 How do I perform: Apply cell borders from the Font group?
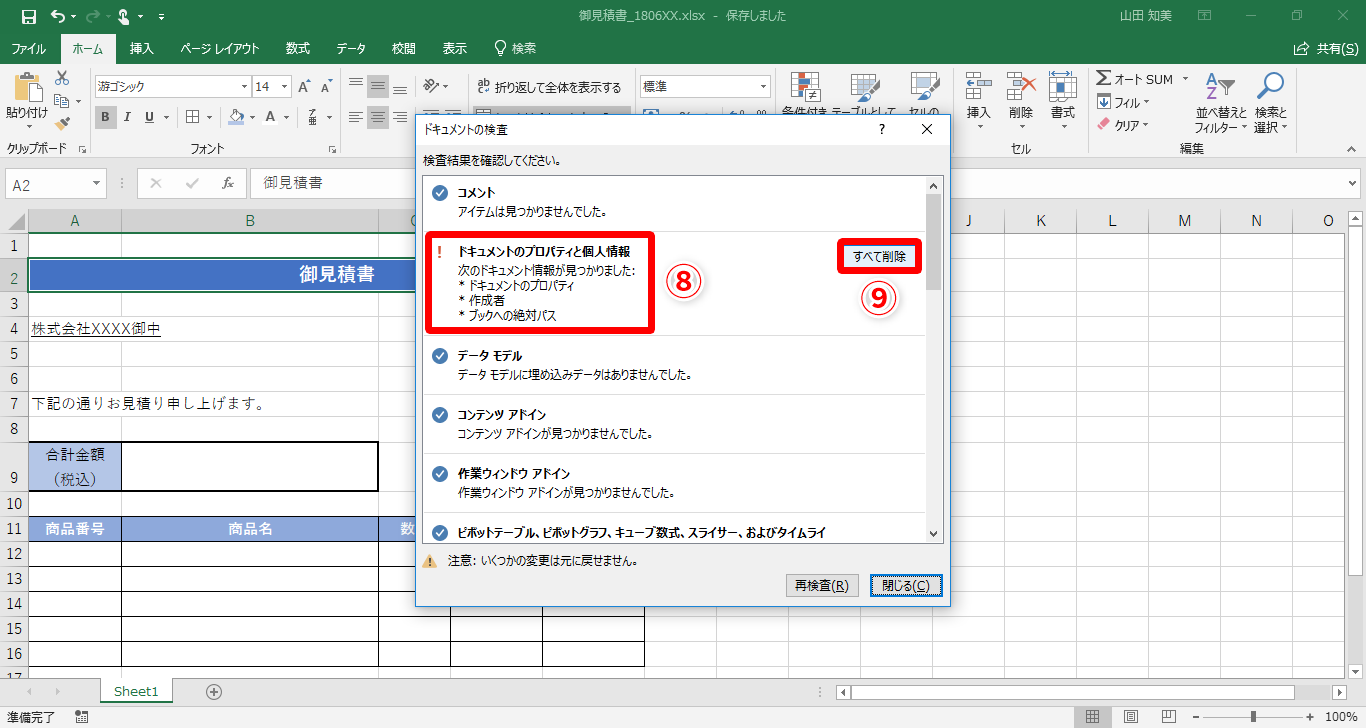click(x=194, y=117)
